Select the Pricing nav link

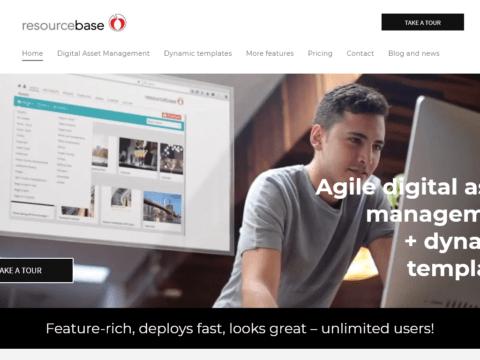click(x=320, y=53)
